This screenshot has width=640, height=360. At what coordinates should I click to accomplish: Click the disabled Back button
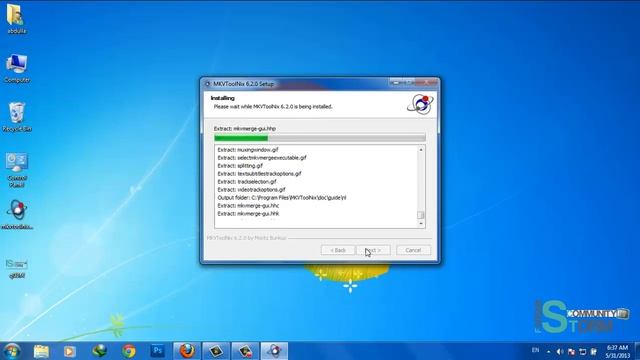coord(338,250)
